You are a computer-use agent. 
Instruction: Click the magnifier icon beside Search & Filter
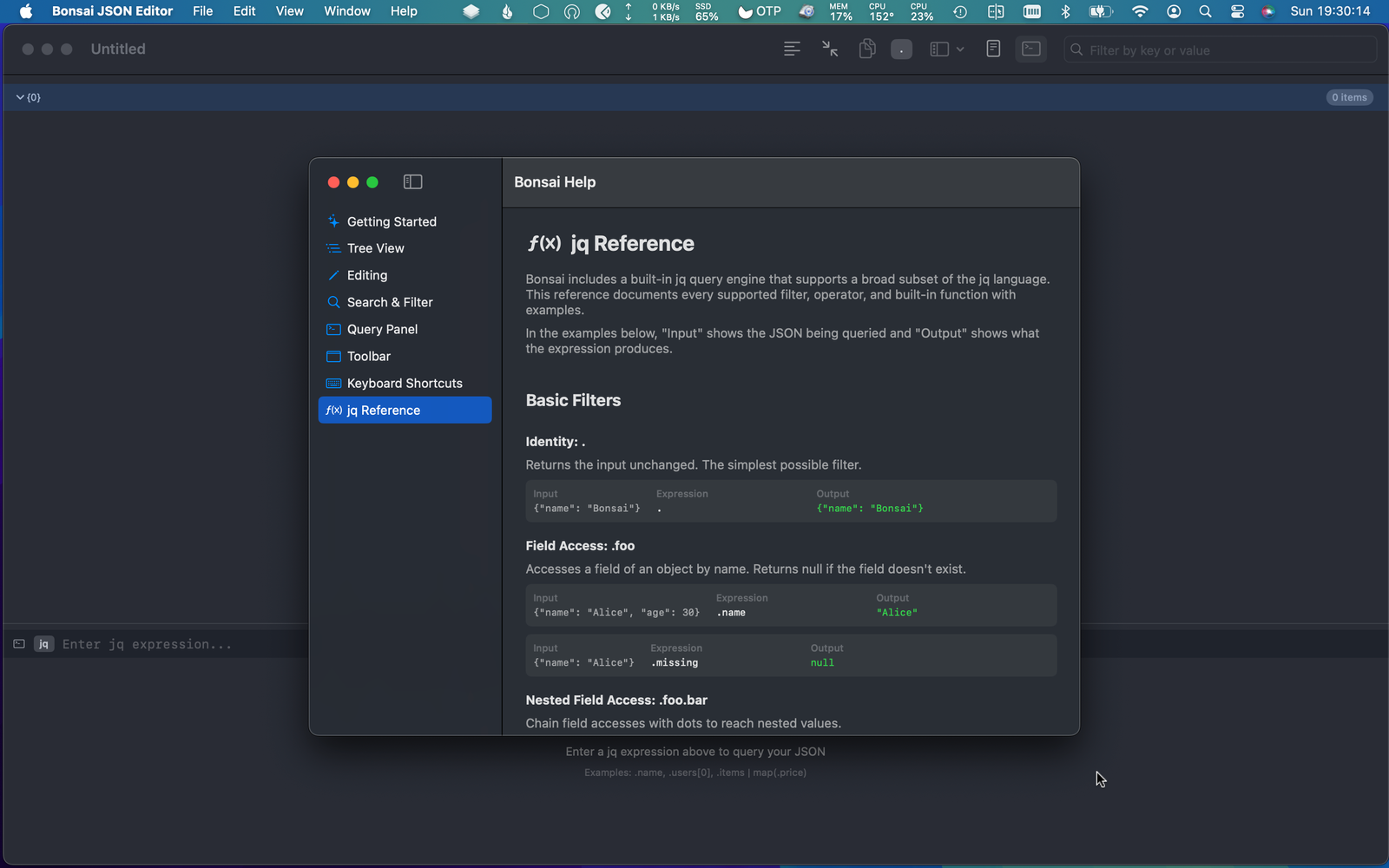coord(333,302)
